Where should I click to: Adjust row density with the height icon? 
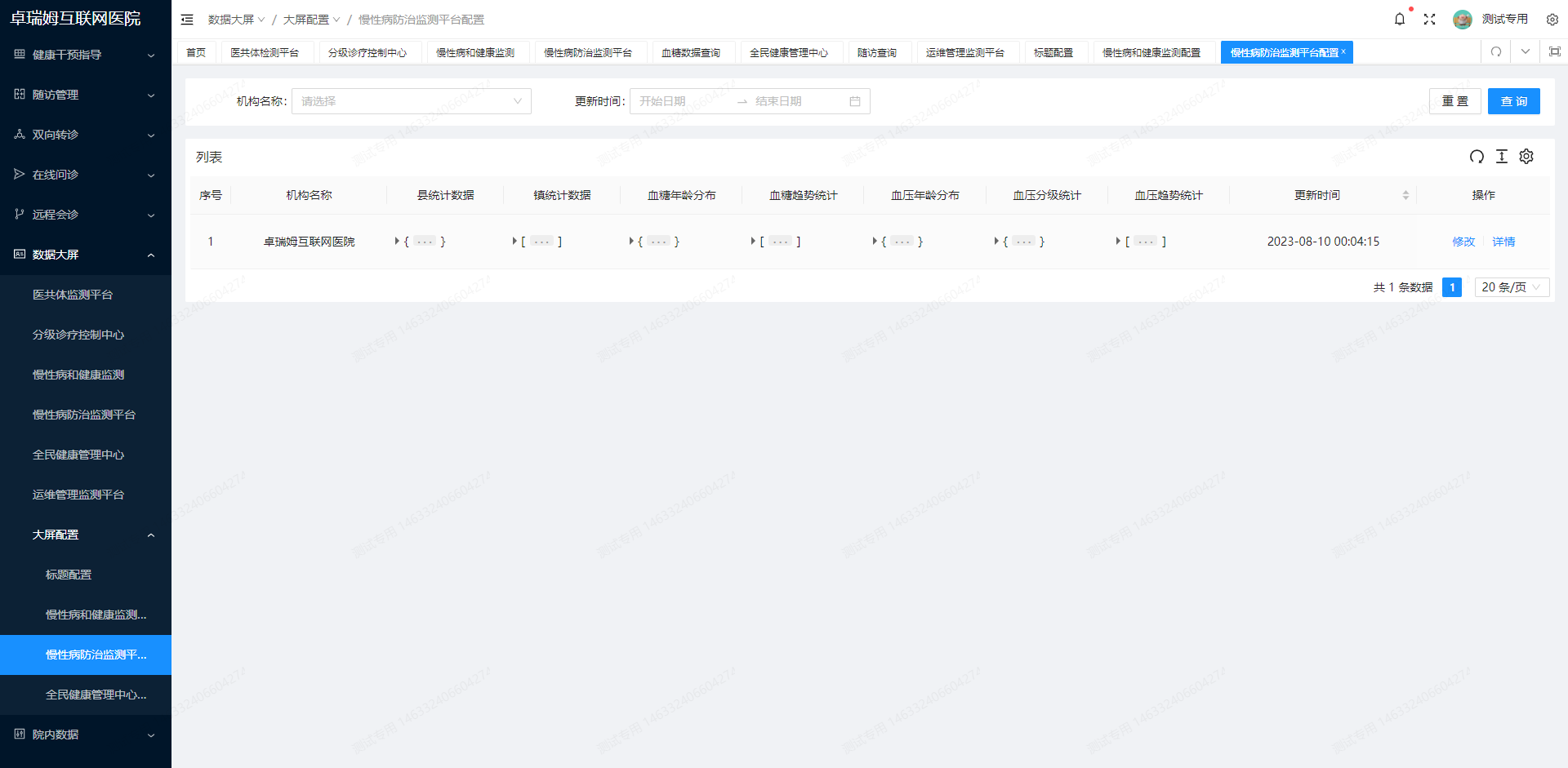click(1502, 157)
